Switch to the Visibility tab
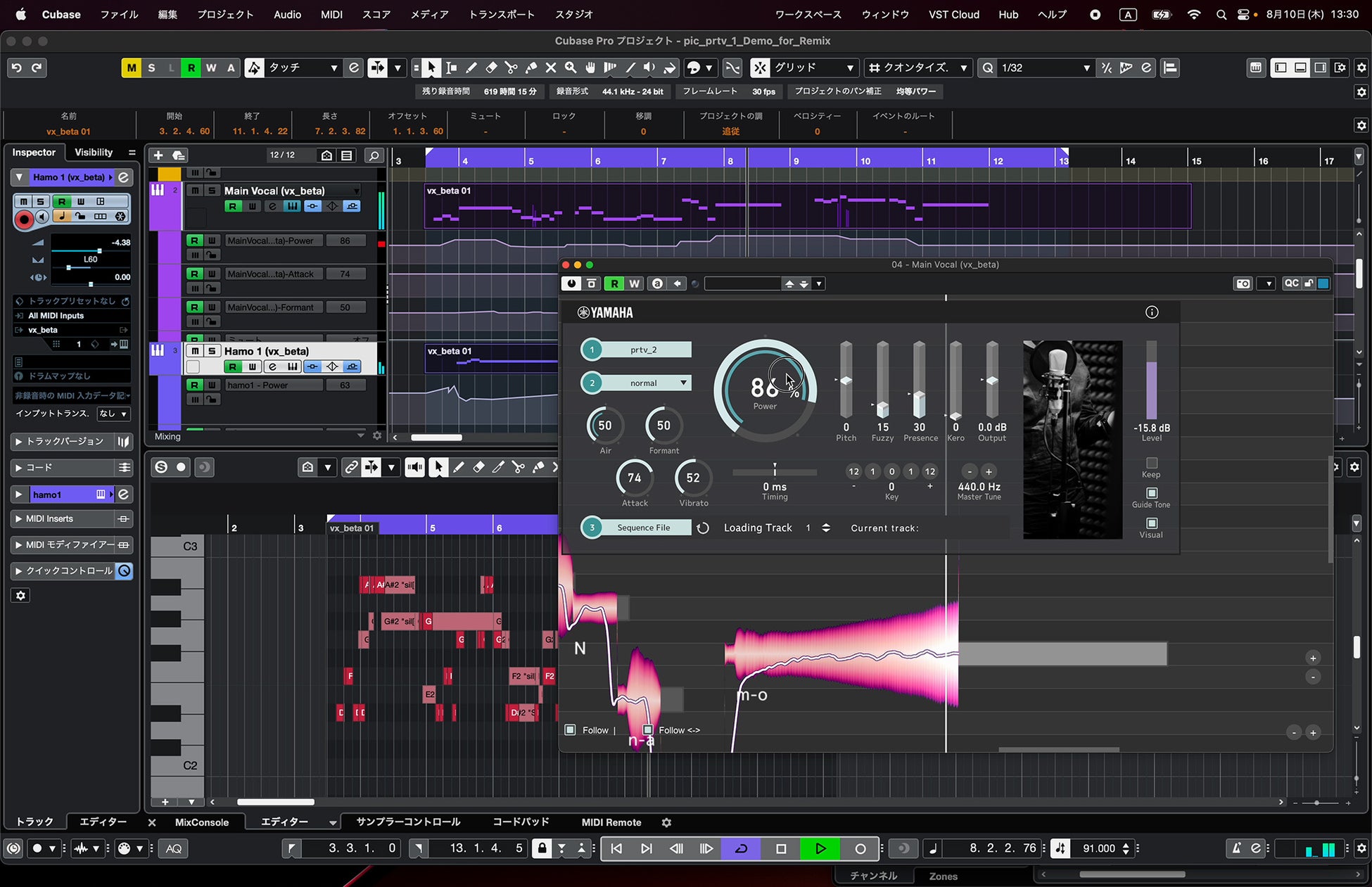Image resolution: width=1372 pixels, height=887 pixels. (94, 152)
